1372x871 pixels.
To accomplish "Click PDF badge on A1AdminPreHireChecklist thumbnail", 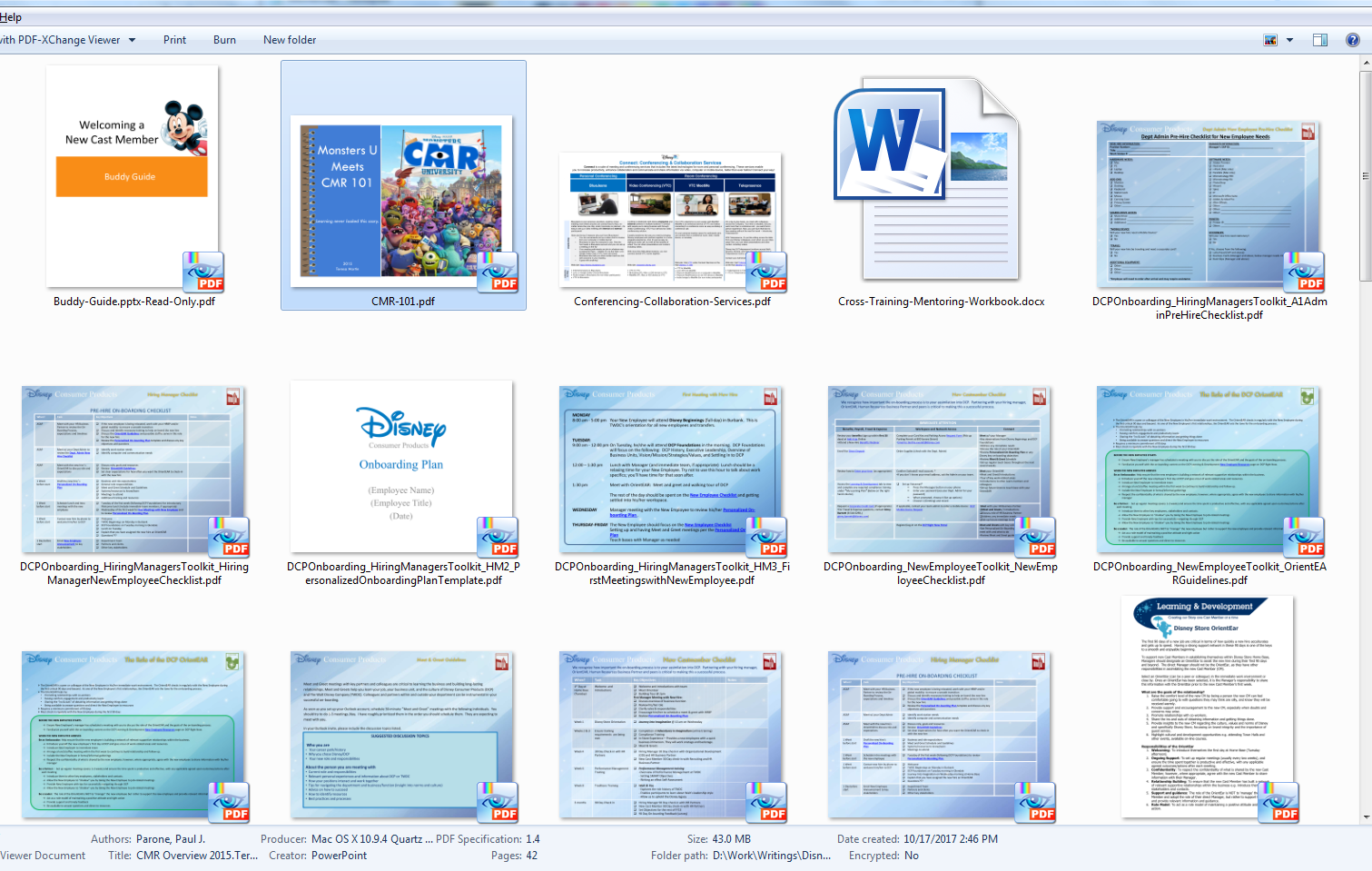I will [x=1304, y=271].
